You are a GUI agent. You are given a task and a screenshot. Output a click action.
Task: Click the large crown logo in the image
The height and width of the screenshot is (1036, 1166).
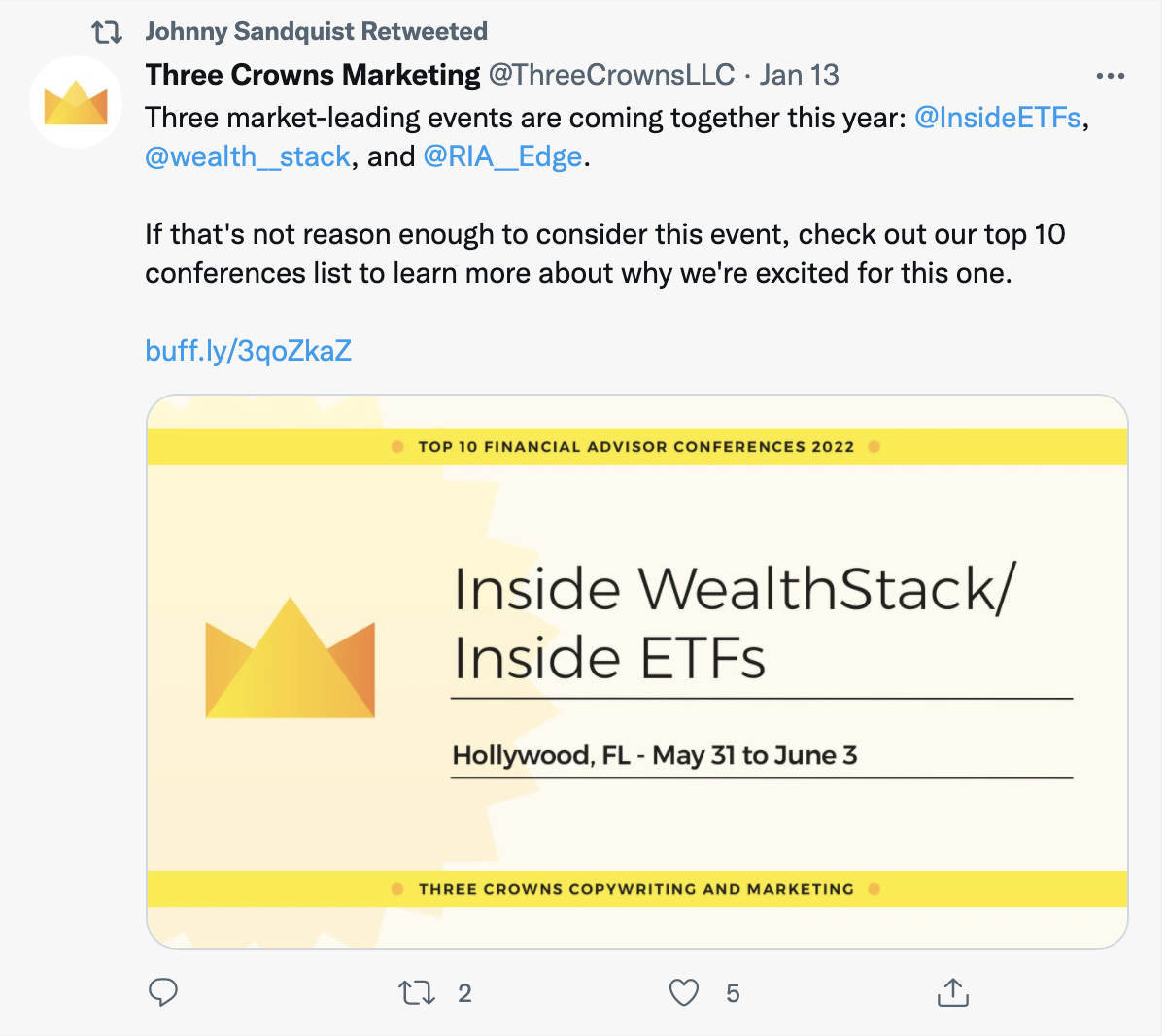(290, 660)
